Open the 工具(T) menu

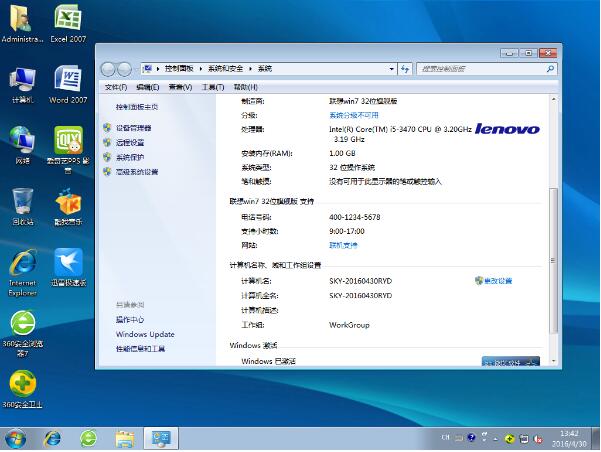[x=213, y=87]
